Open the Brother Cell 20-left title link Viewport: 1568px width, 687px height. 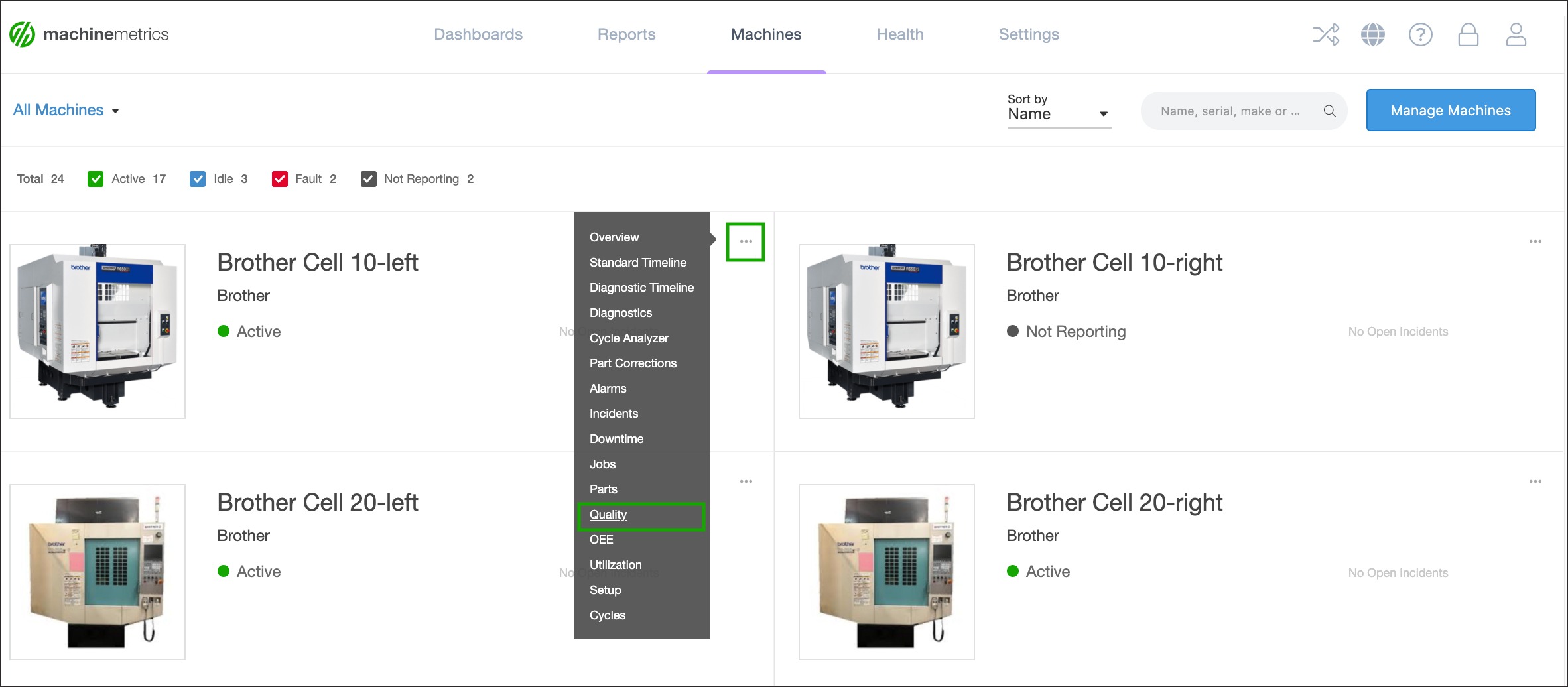pyautogui.click(x=318, y=503)
